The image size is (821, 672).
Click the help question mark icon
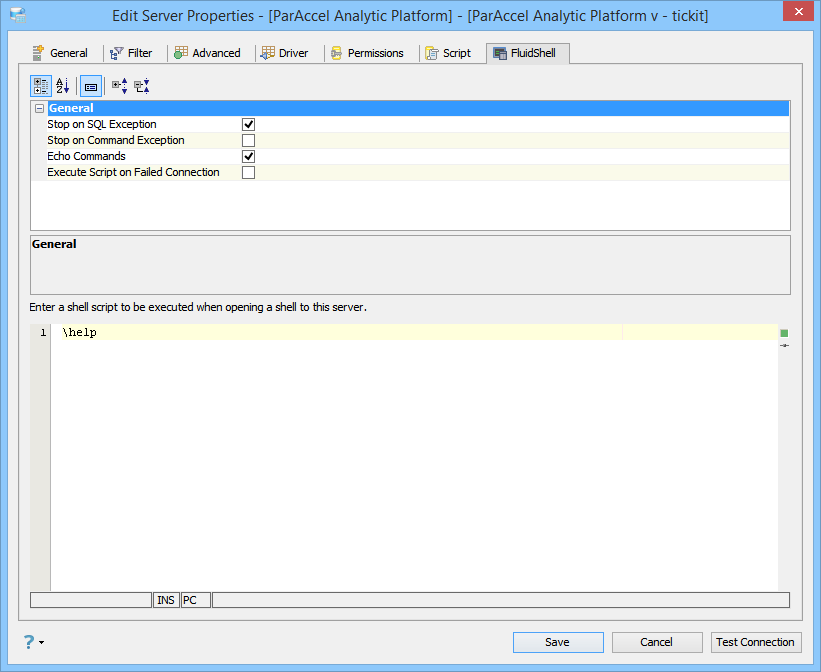[29, 642]
